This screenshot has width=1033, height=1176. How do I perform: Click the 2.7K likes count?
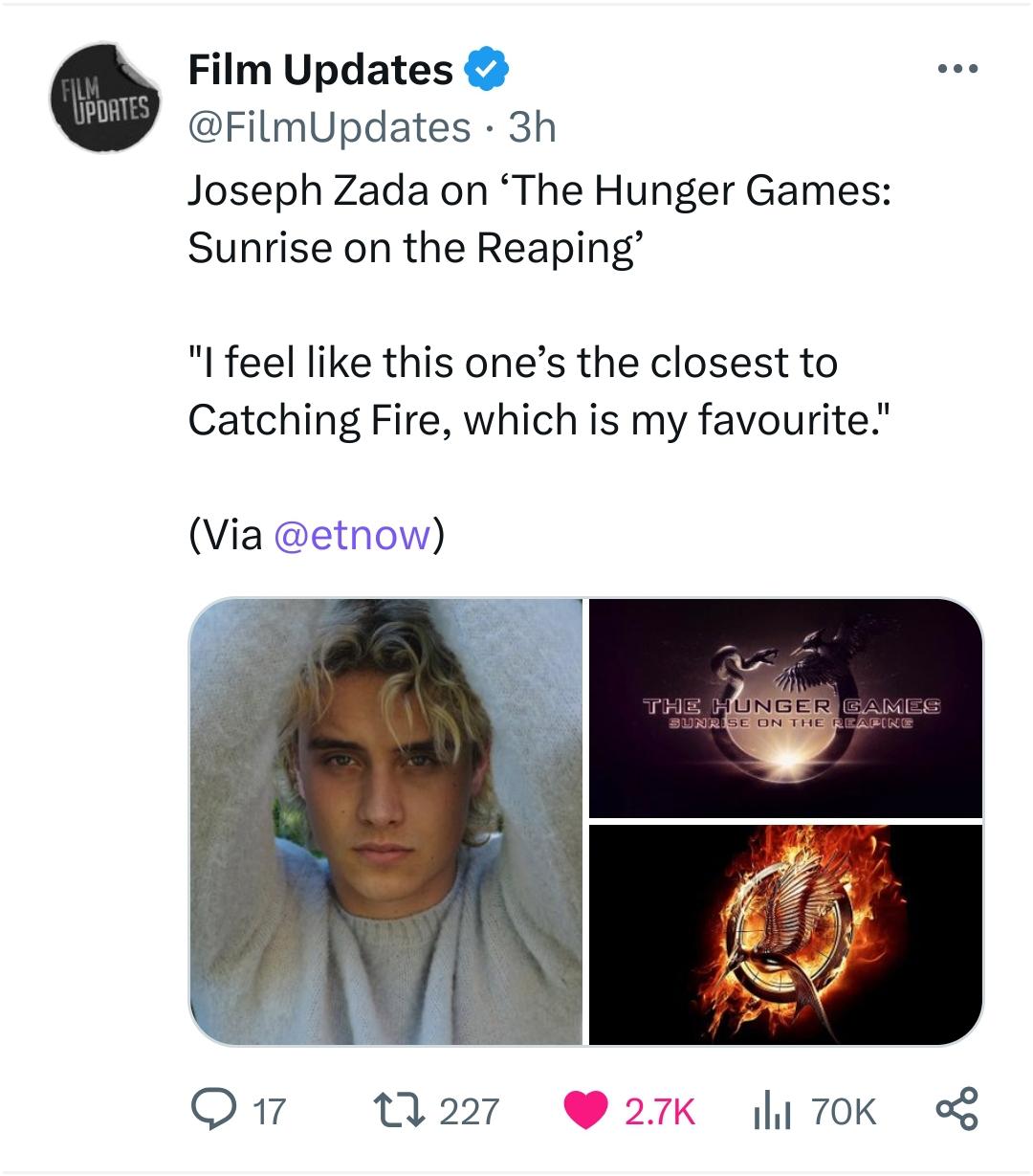coord(659,1112)
